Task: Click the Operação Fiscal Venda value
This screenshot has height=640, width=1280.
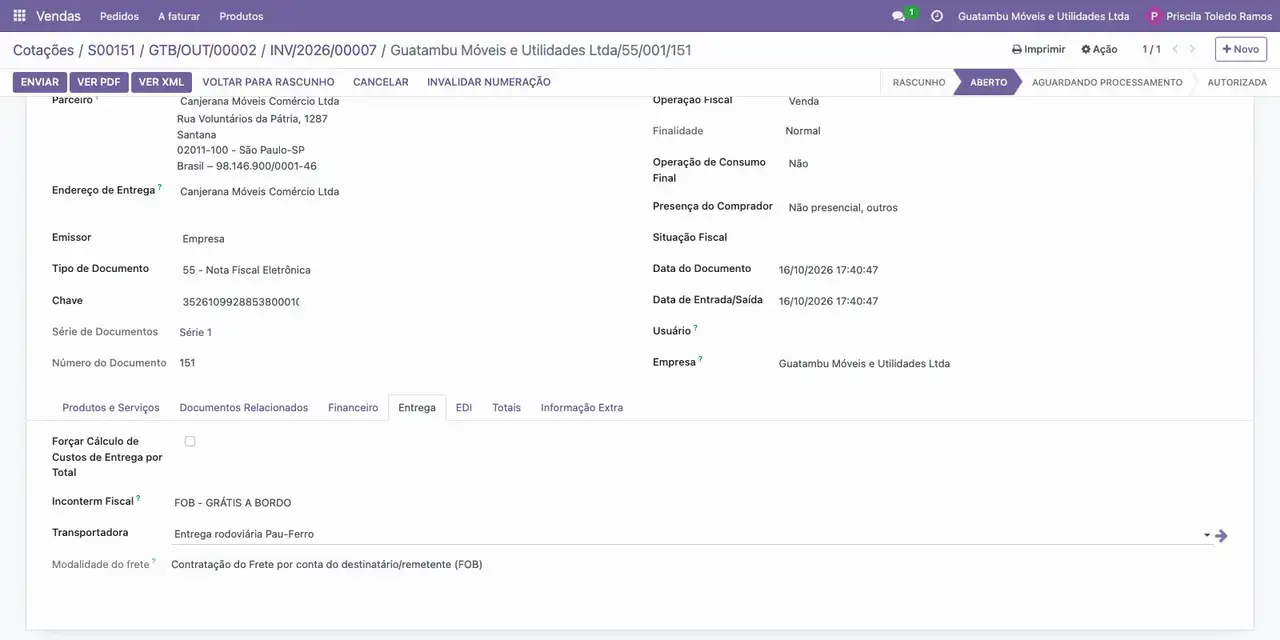Action: 804,101
